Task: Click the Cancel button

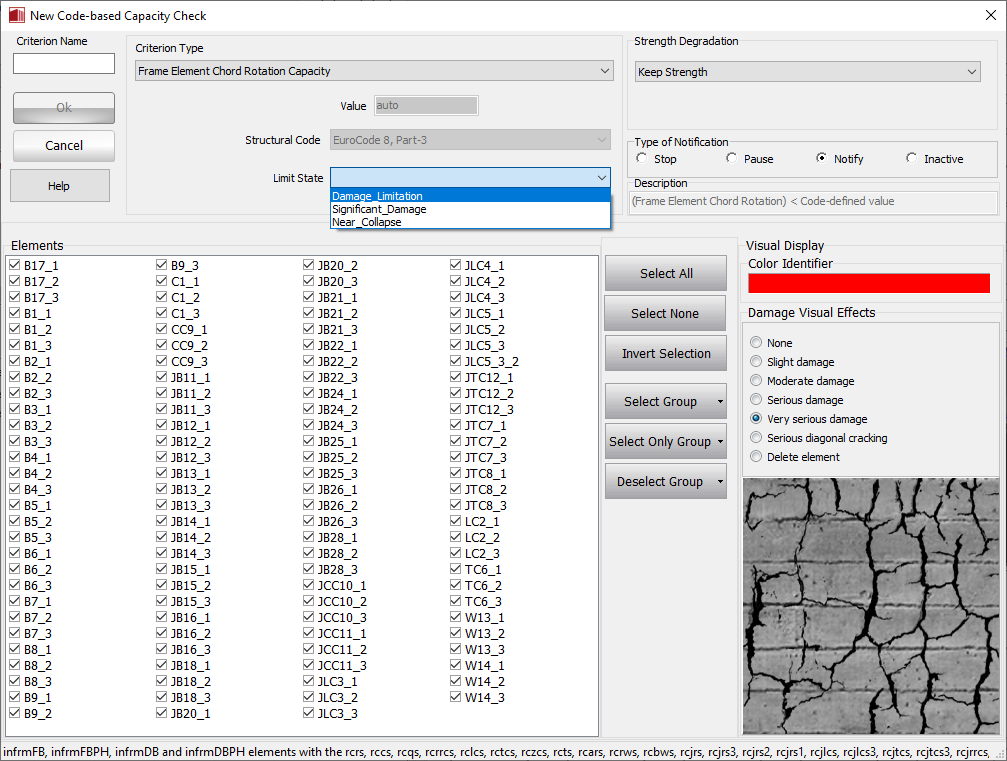Action: [x=64, y=146]
